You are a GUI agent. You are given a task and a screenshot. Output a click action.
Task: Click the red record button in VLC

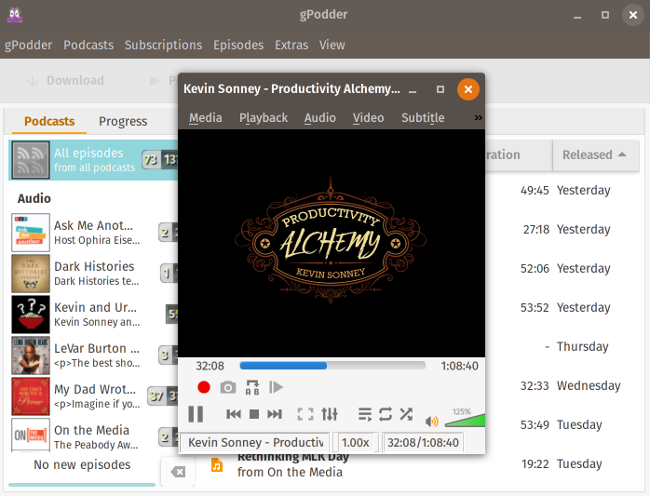[204, 387]
